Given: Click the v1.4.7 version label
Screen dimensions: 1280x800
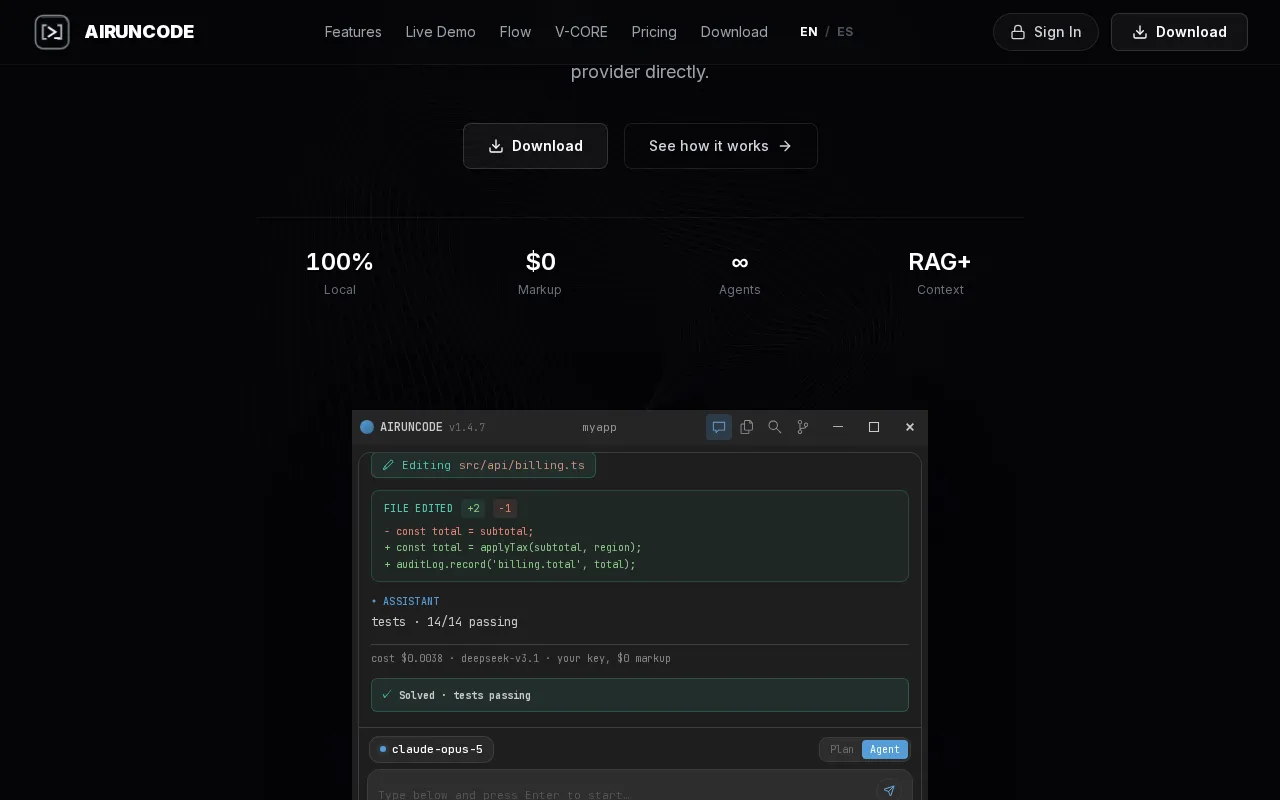Looking at the screenshot, I should click(x=467, y=427).
